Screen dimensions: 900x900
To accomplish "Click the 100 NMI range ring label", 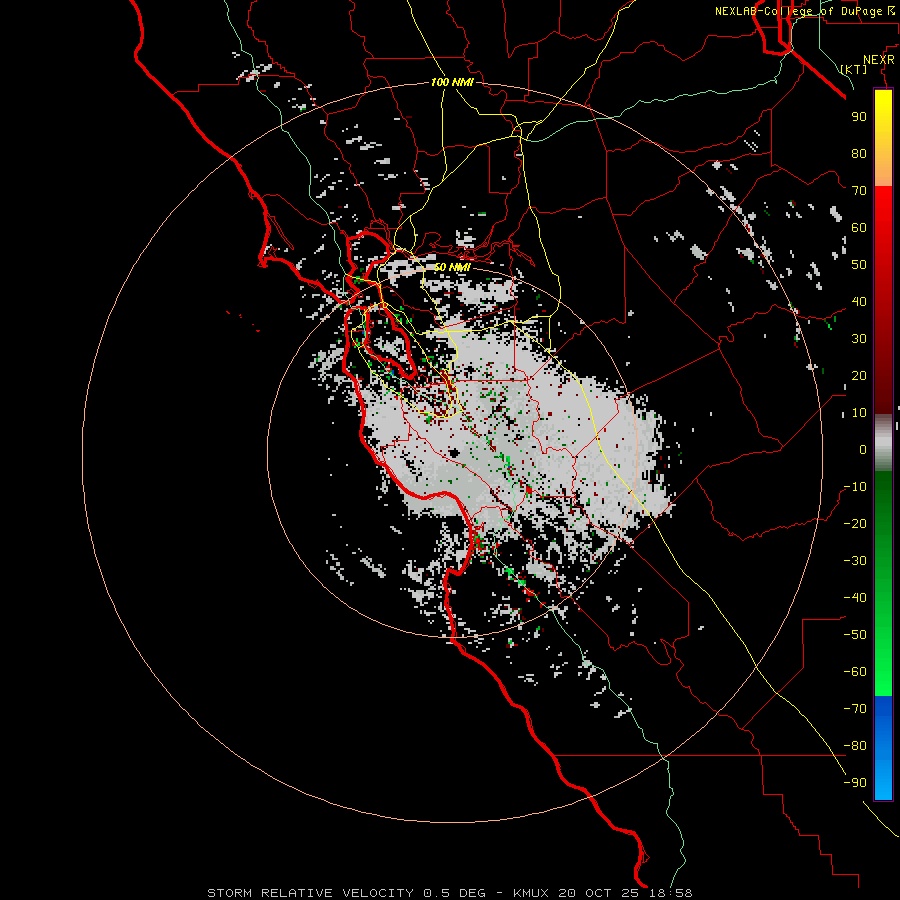I will [x=452, y=82].
